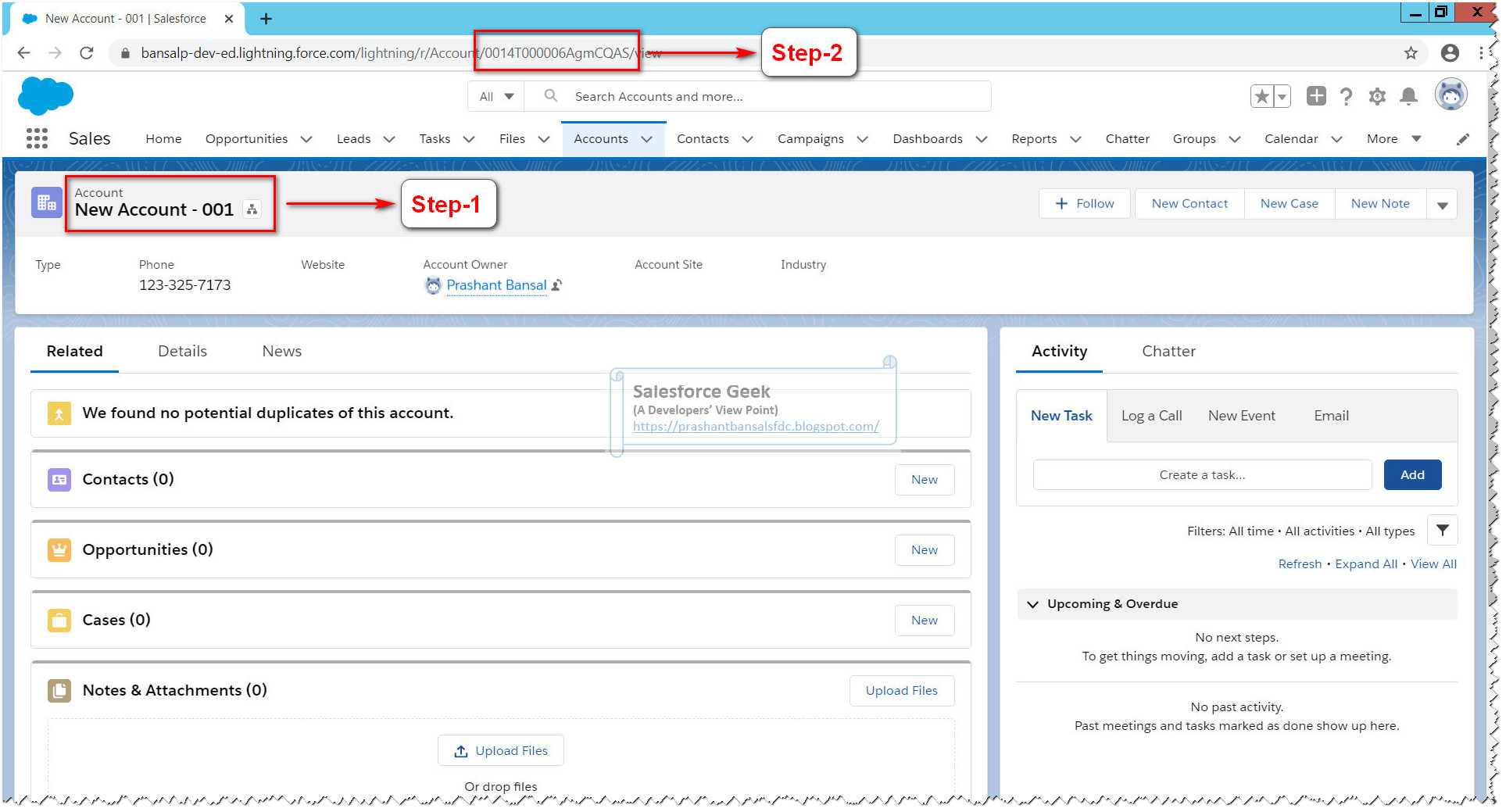Expand the Contacts nav dropdown chevron
1506x812 pixels.
[x=747, y=139]
